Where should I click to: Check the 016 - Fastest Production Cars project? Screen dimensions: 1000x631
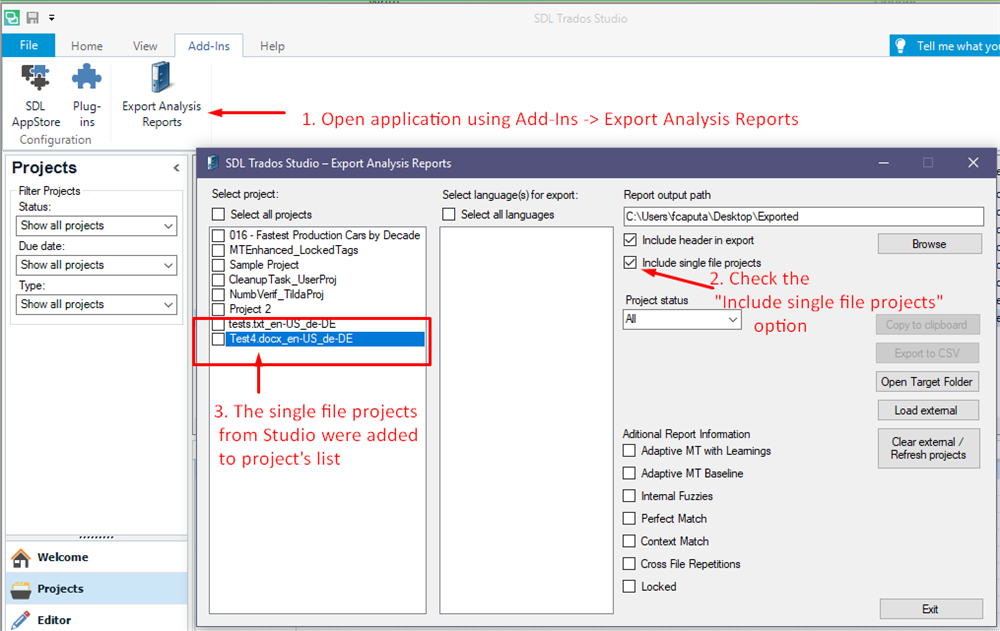click(x=218, y=235)
